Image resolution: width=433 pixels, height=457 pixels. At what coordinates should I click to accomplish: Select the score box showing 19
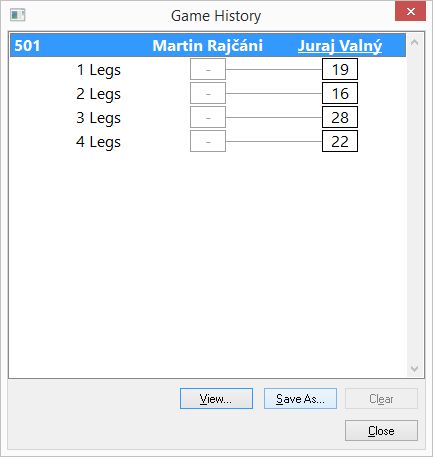pyautogui.click(x=340, y=69)
